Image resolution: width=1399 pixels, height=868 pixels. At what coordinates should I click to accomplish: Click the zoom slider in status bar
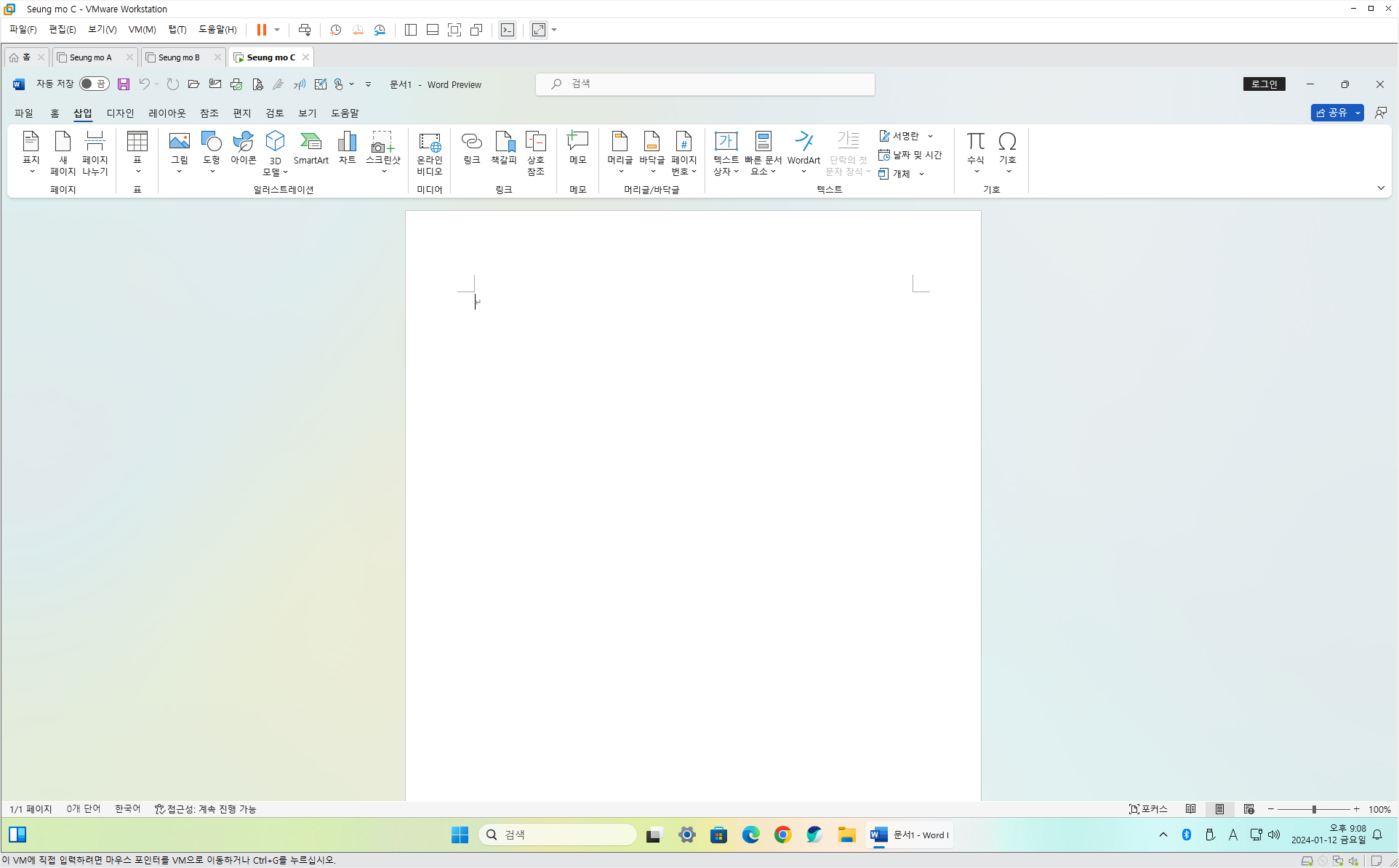pos(1313,809)
